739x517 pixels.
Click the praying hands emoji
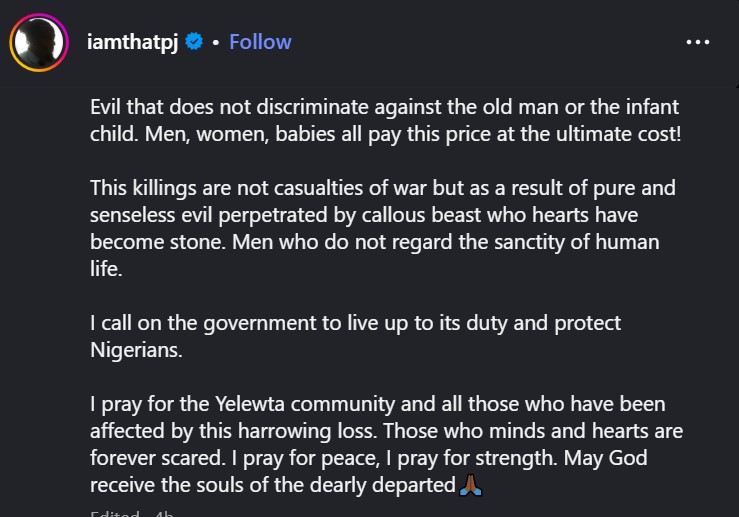pyautogui.click(x=472, y=485)
